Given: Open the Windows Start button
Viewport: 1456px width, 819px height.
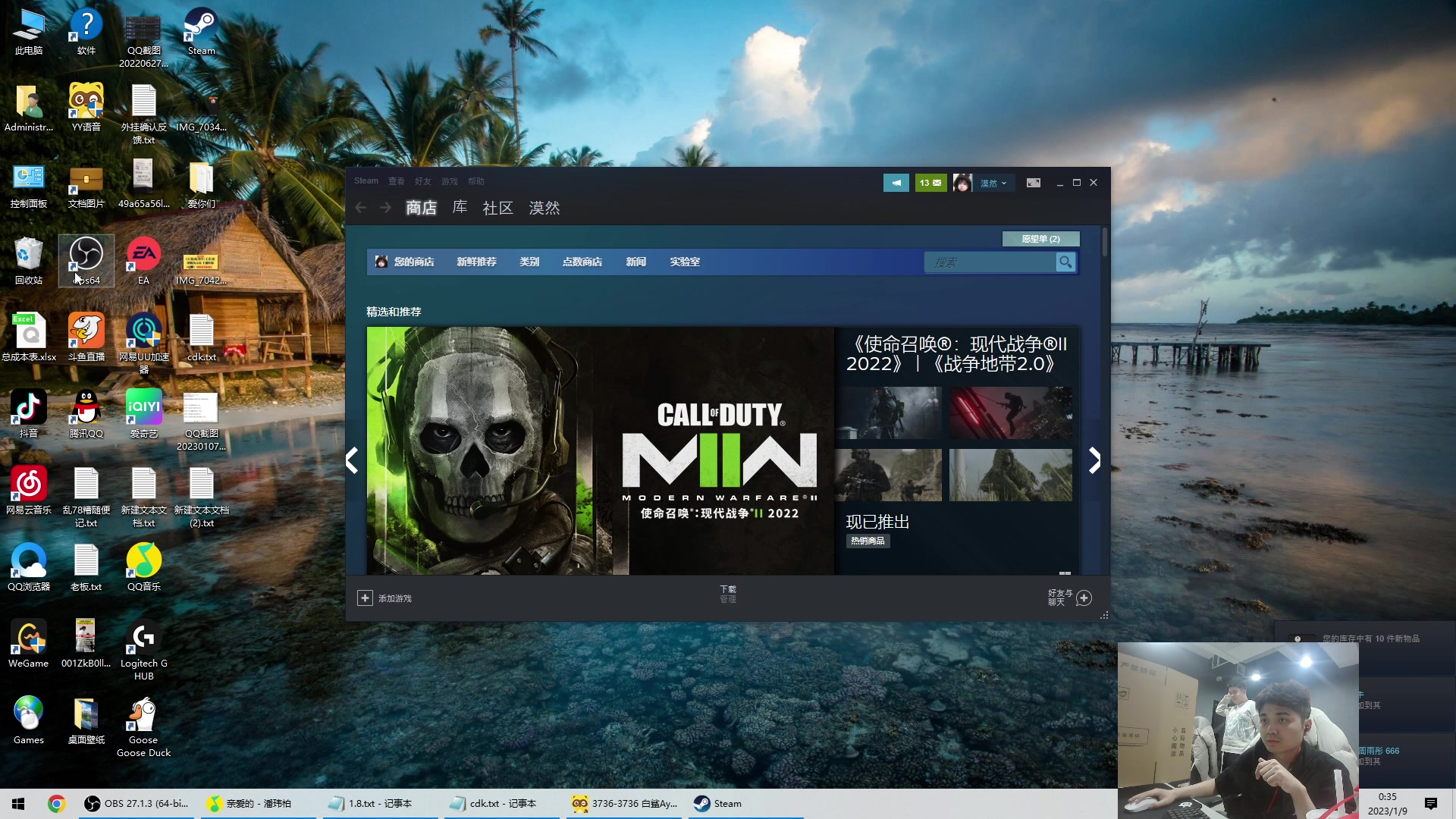Looking at the screenshot, I should (x=19, y=804).
